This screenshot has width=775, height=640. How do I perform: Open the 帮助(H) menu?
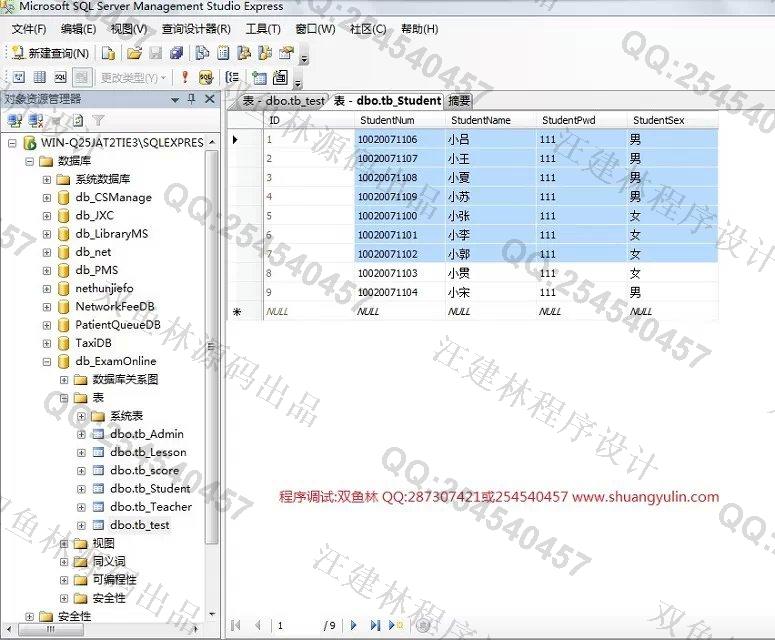419,29
